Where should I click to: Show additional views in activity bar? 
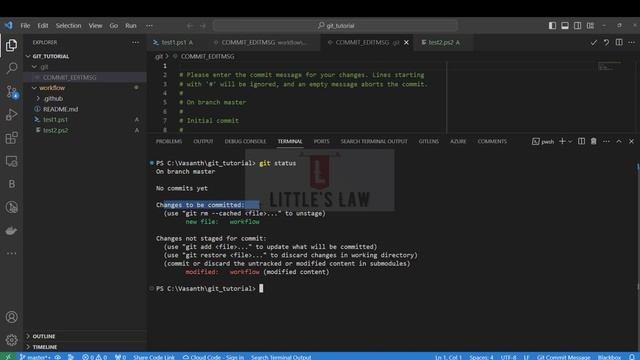click(11, 253)
